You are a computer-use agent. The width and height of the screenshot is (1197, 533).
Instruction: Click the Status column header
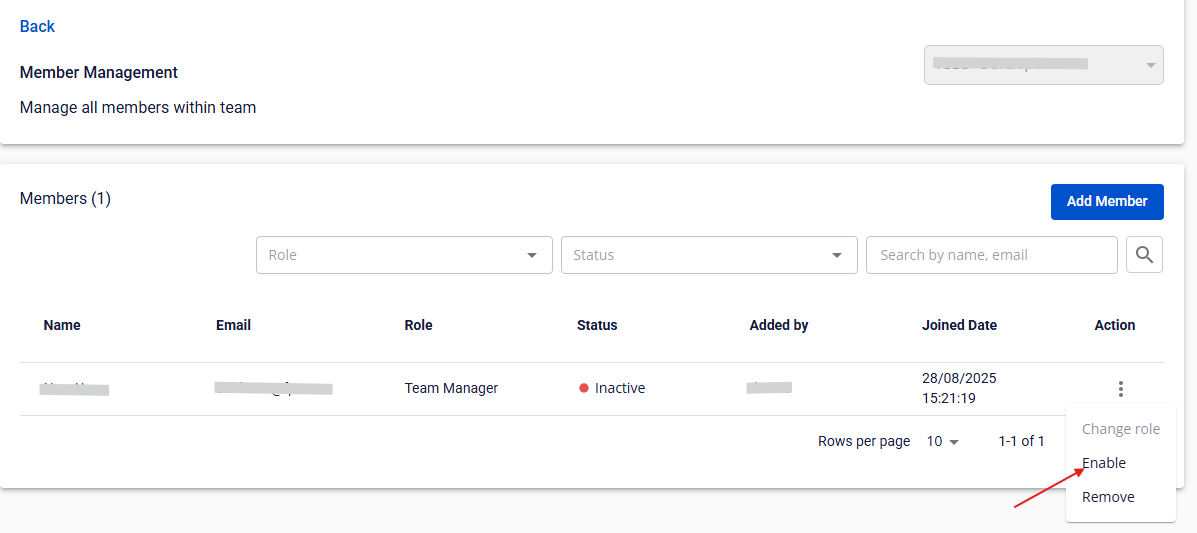(x=597, y=325)
